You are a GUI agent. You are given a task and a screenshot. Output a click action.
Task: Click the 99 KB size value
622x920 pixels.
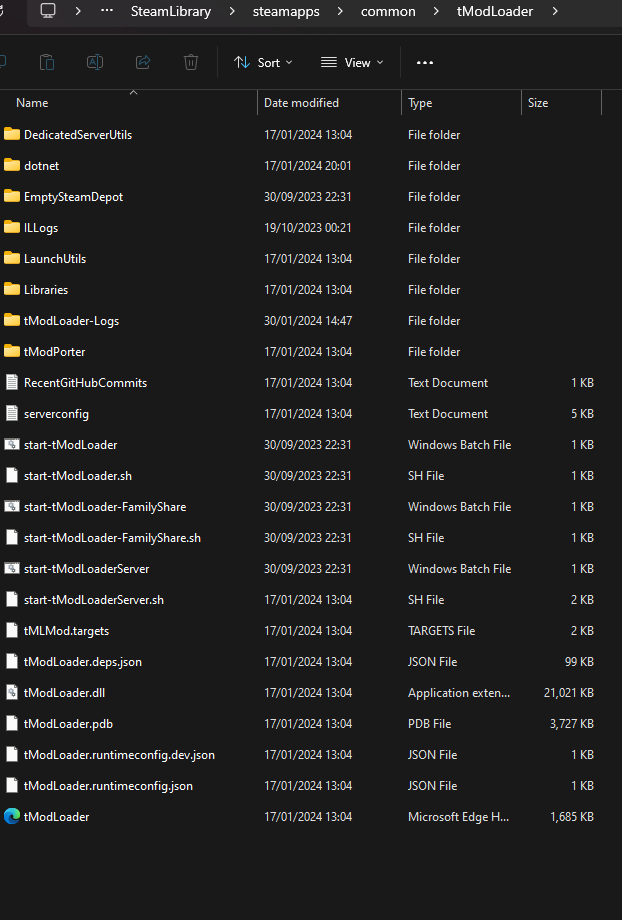579,662
